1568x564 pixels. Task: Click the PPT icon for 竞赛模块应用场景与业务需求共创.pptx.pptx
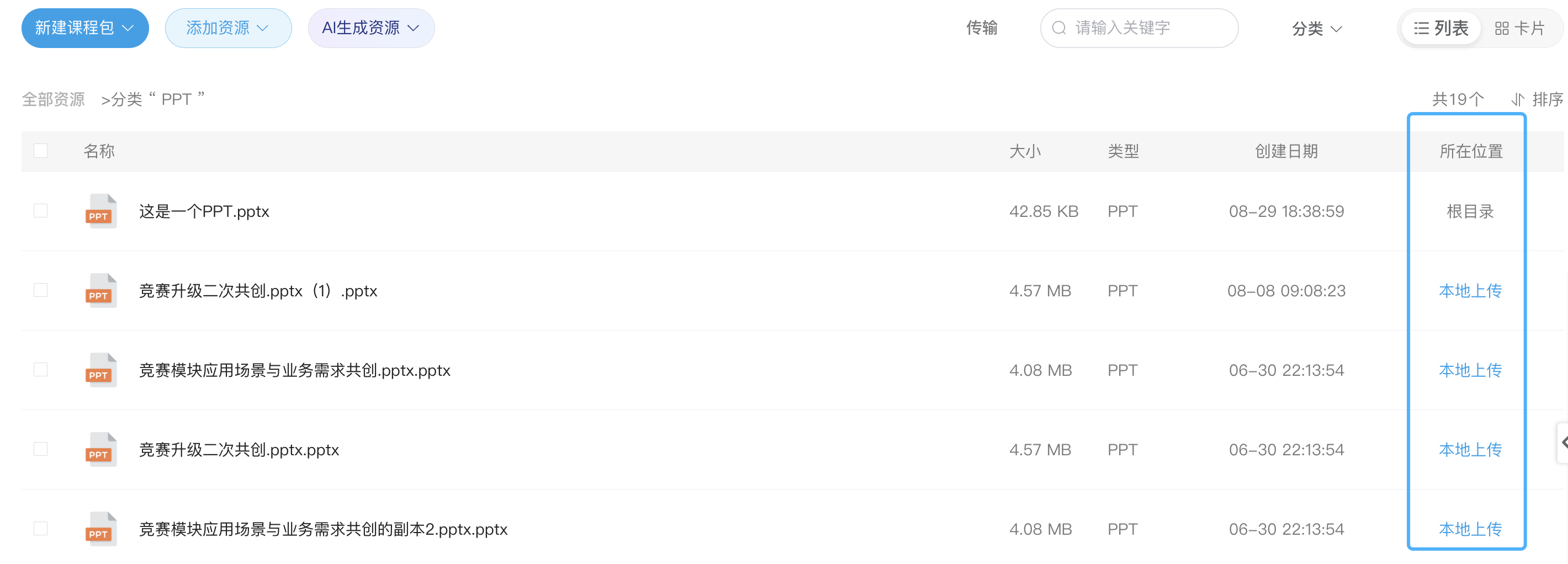click(100, 370)
